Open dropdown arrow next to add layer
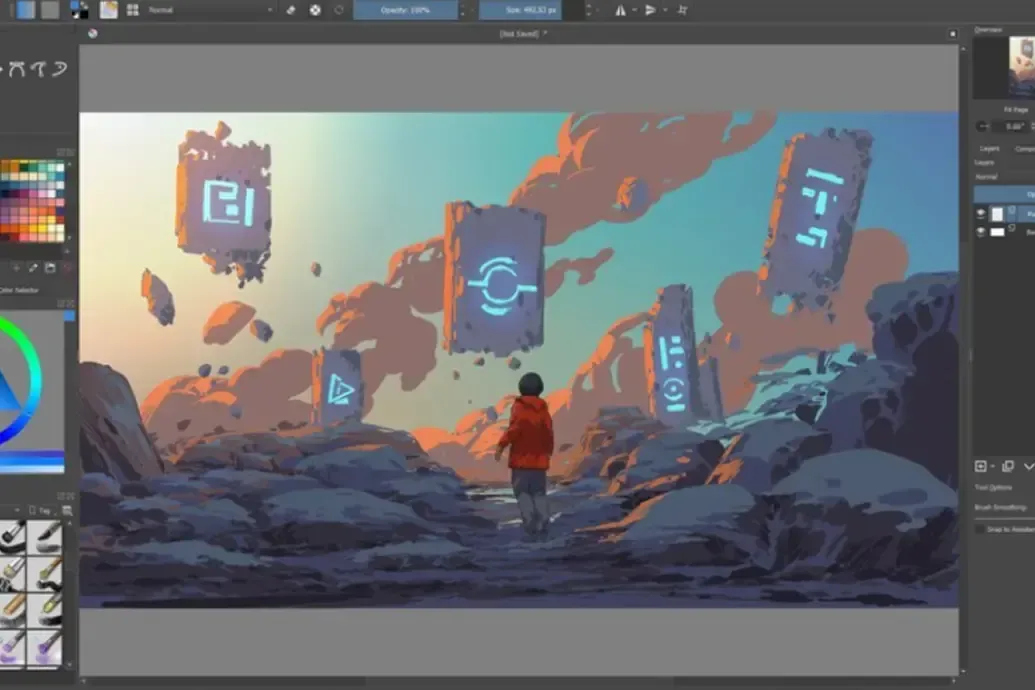Image resolution: width=1035 pixels, height=690 pixels. tap(992, 467)
